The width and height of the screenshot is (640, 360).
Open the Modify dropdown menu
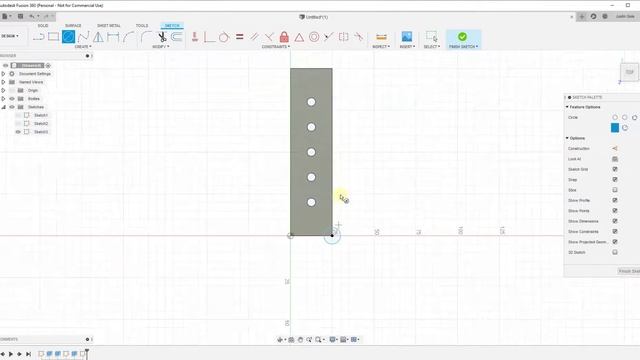click(160, 47)
